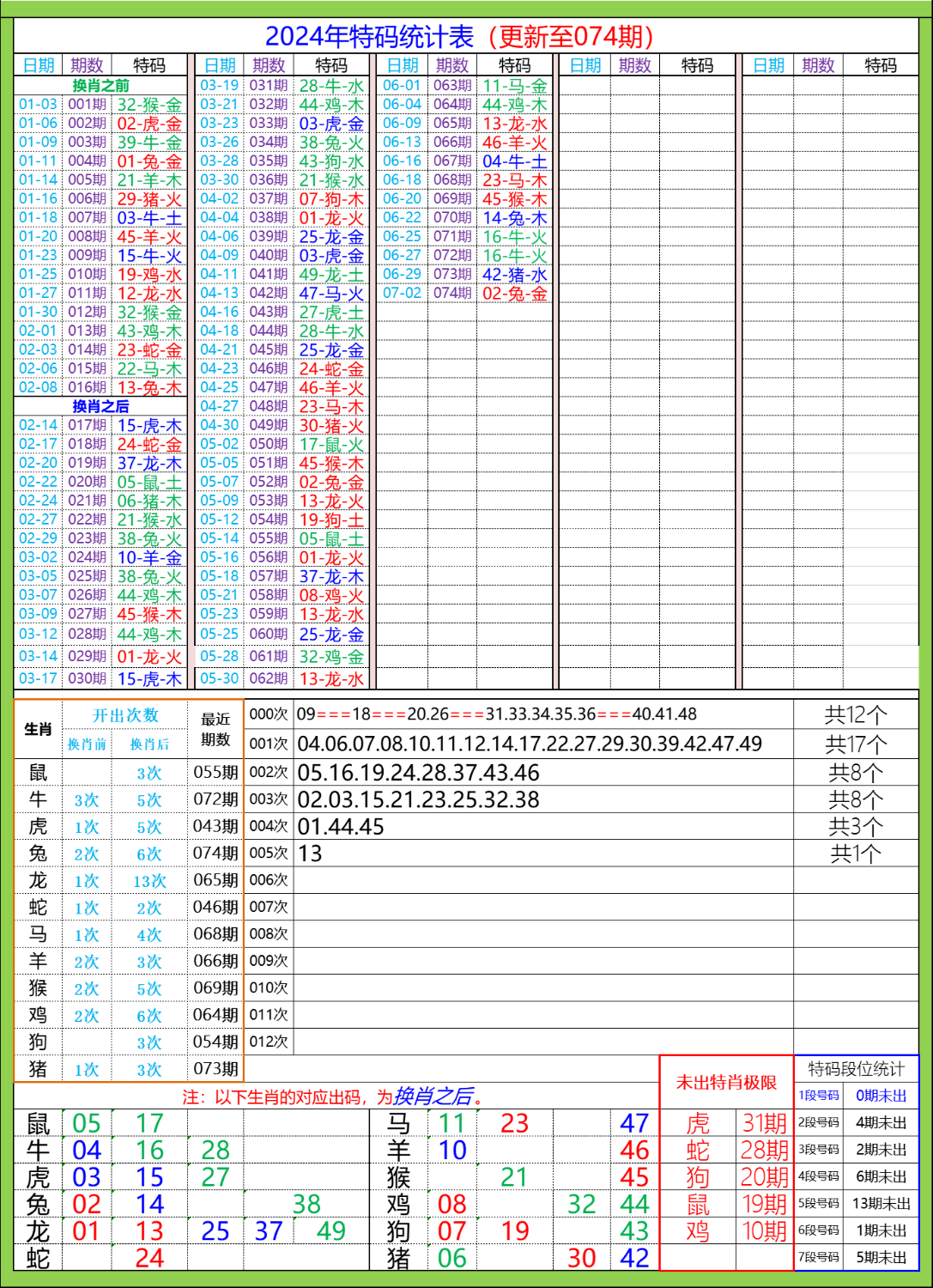Select the 063期 period cell

(x=452, y=86)
